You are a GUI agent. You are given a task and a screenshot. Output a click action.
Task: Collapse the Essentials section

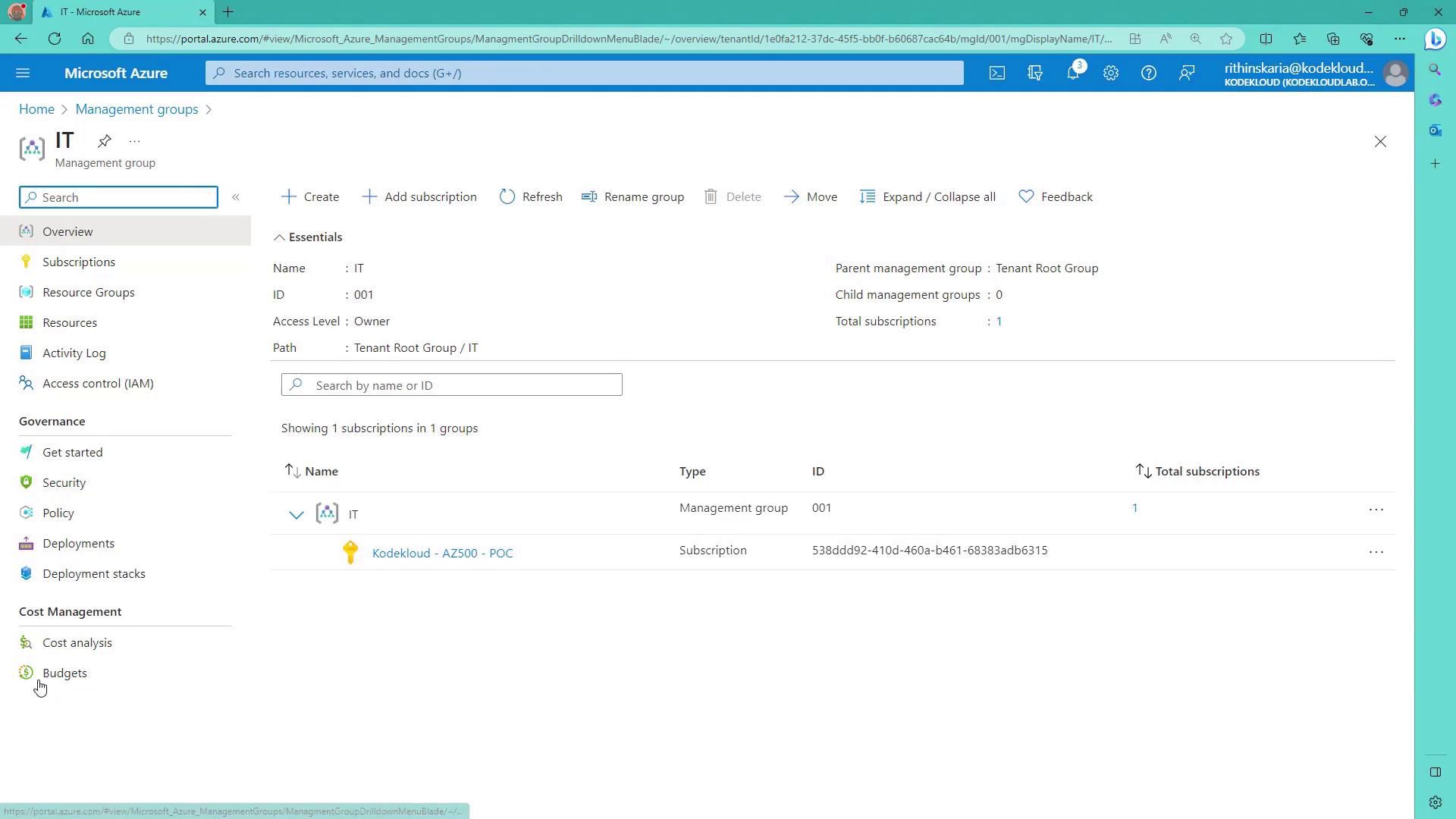click(x=308, y=237)
